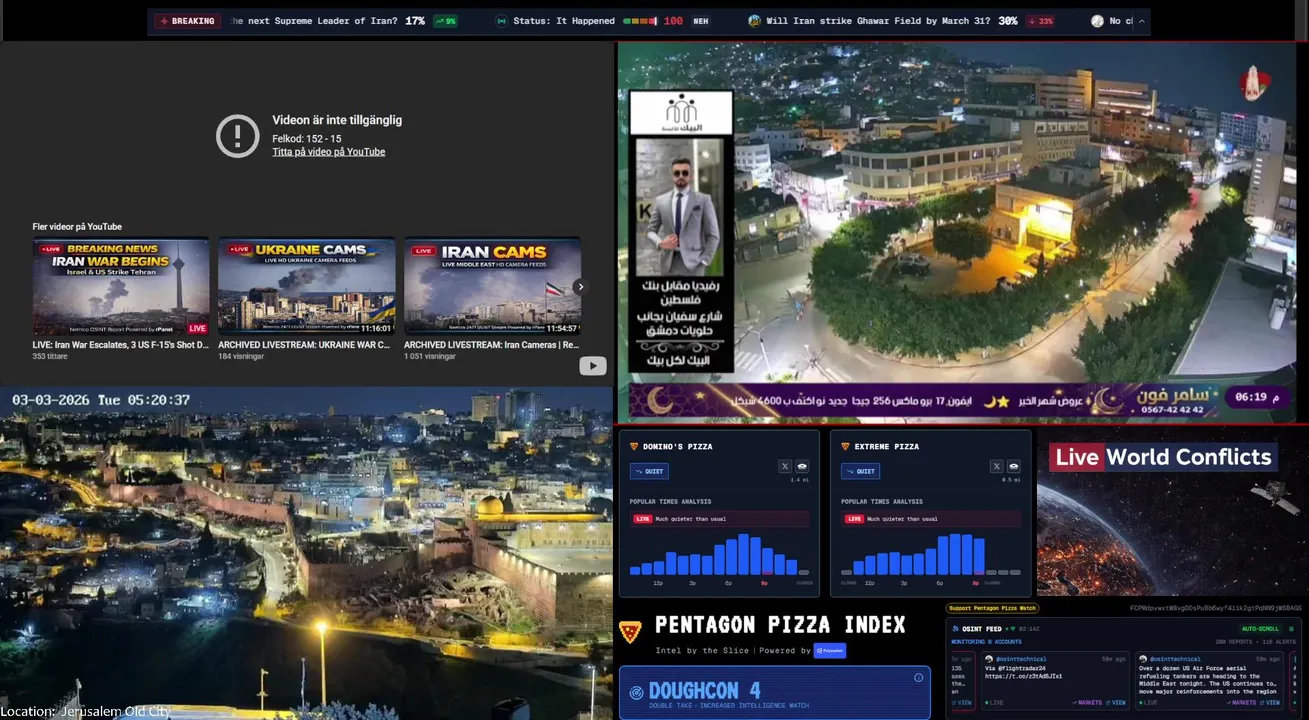
Task: Click 'MONITORING 6 ACCOUNTS' label
Action: (987, 642)
